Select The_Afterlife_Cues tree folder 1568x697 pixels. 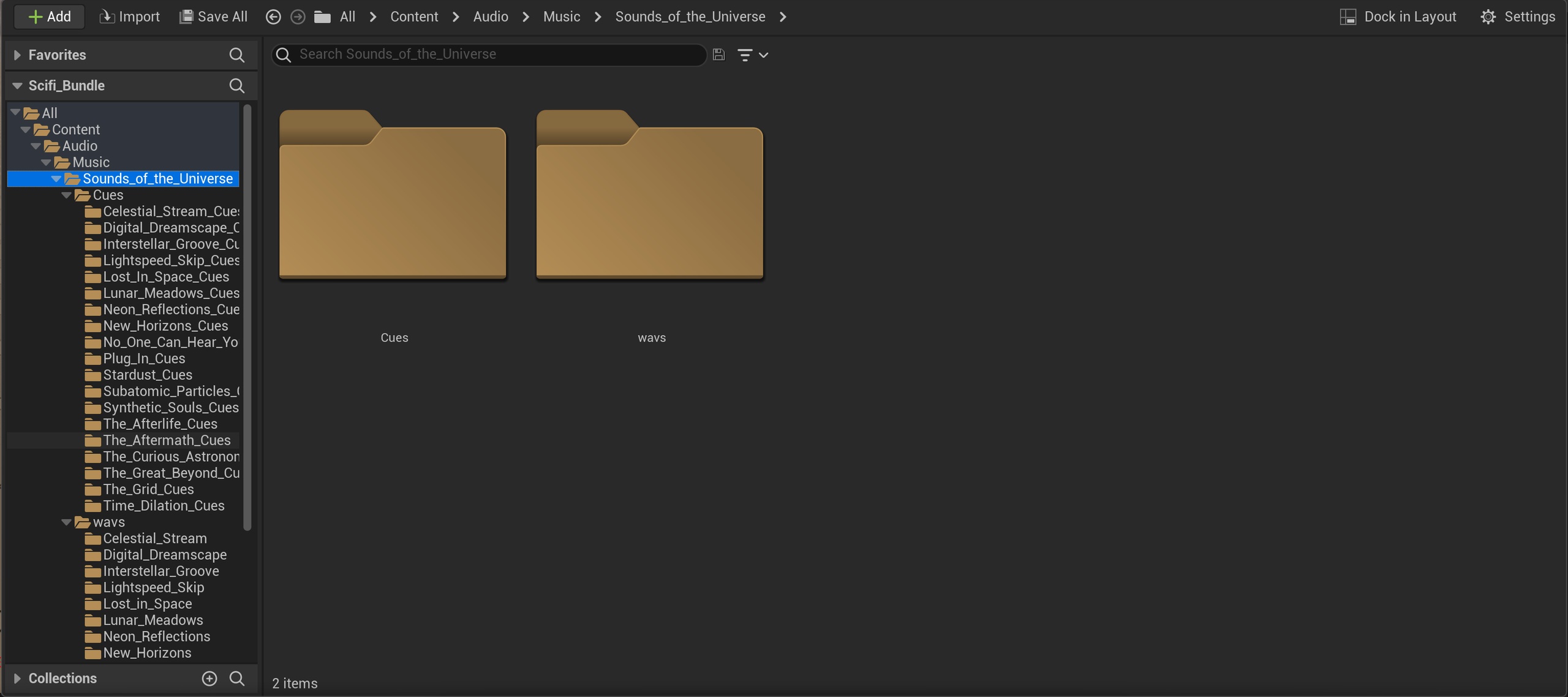click(x=151, y=424)
